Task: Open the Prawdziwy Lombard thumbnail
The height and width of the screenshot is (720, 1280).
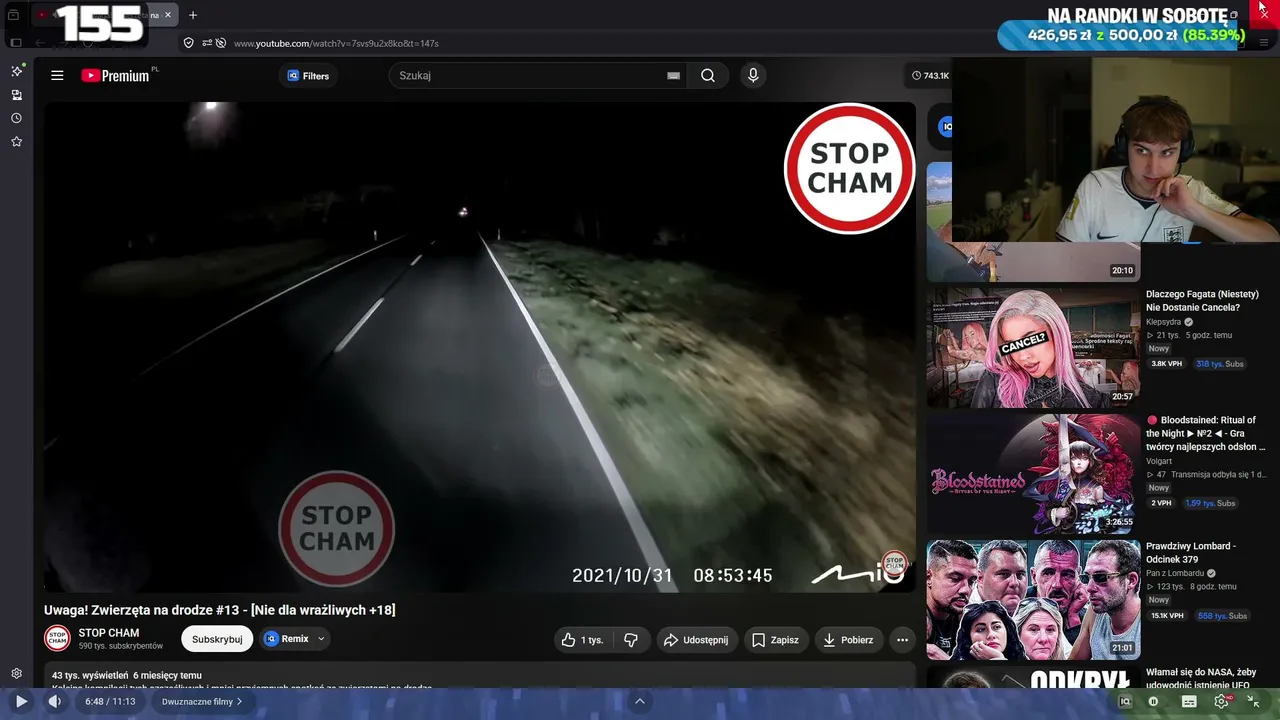Action: [x=1033, y=600]
